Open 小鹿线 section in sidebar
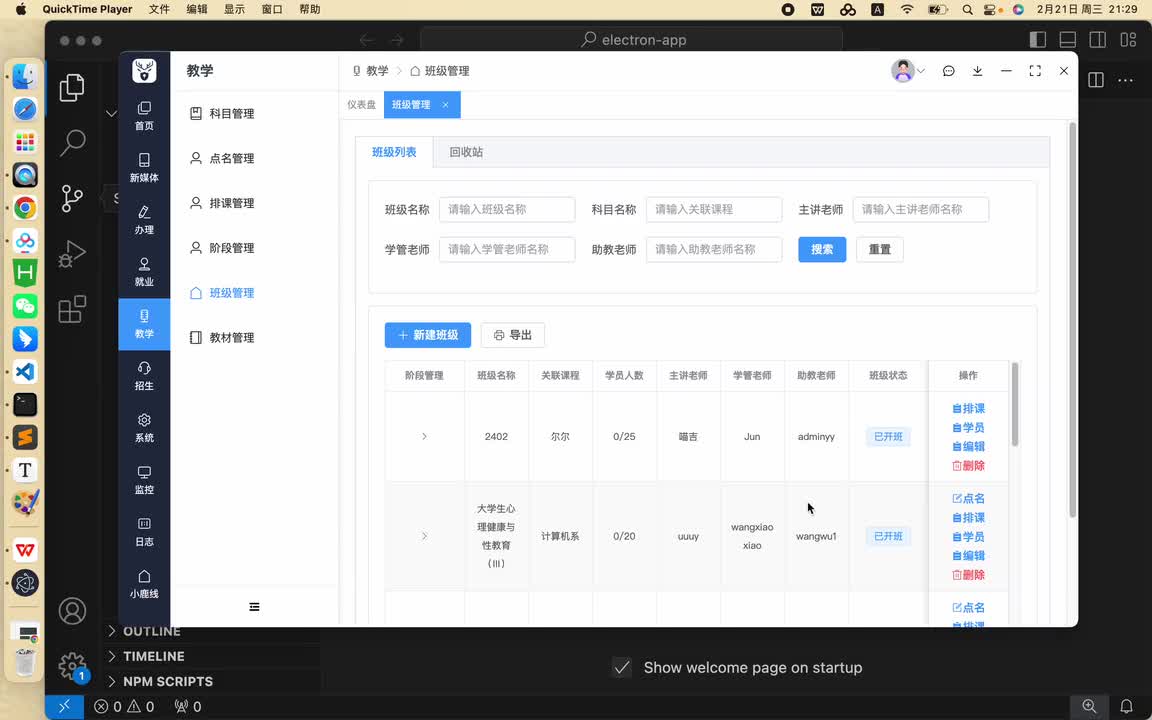This screenshot has width=1152, height=720. (144, 584)
